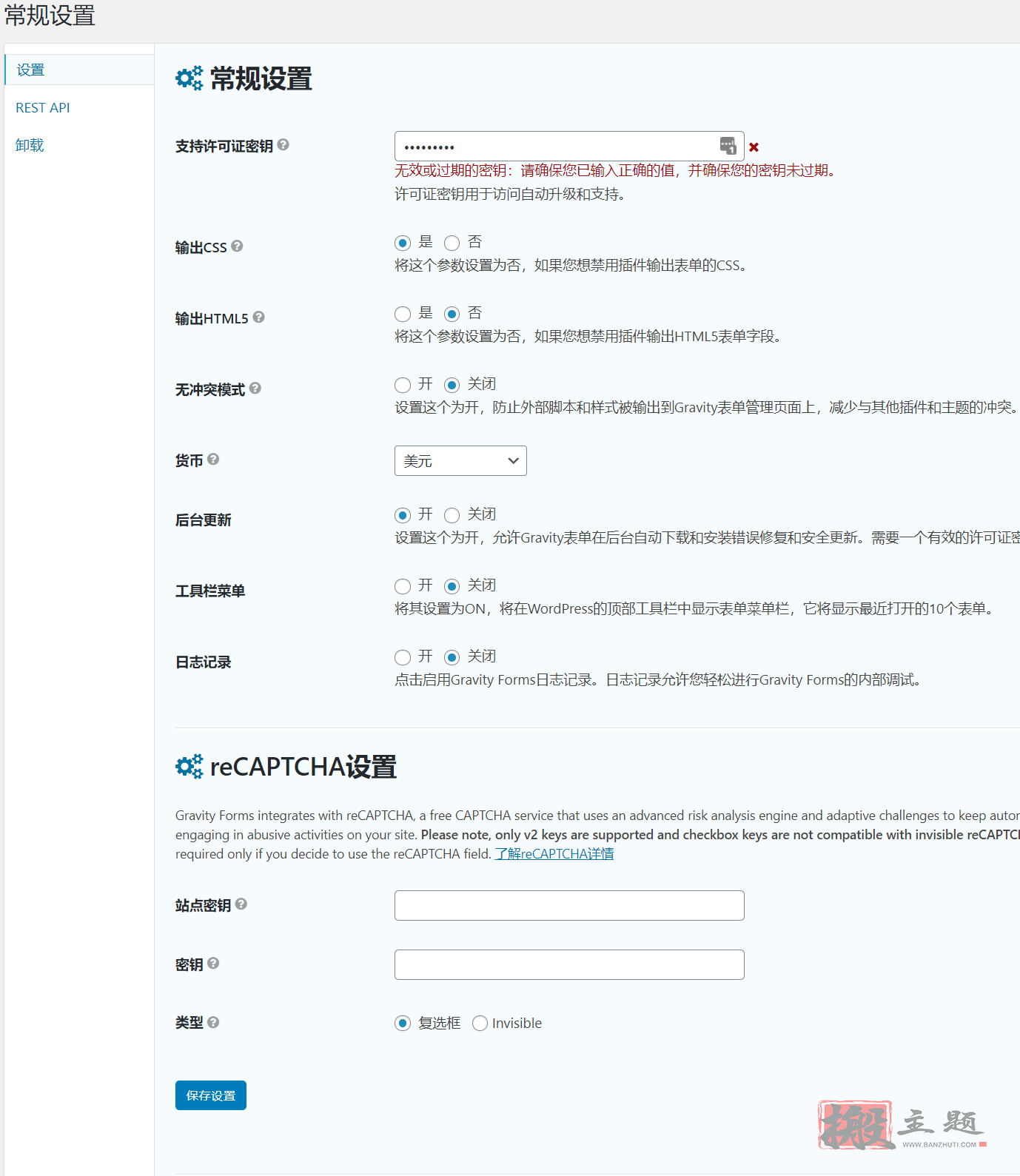1020x1176 pixels.
Task: Click the password manager icon in license key field
Action: [x=728, y=146]
